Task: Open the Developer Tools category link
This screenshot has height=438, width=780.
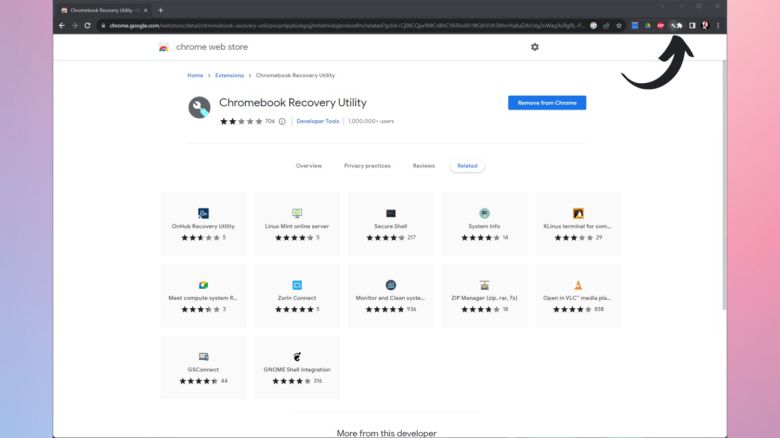Action: [x=318, y=121]
